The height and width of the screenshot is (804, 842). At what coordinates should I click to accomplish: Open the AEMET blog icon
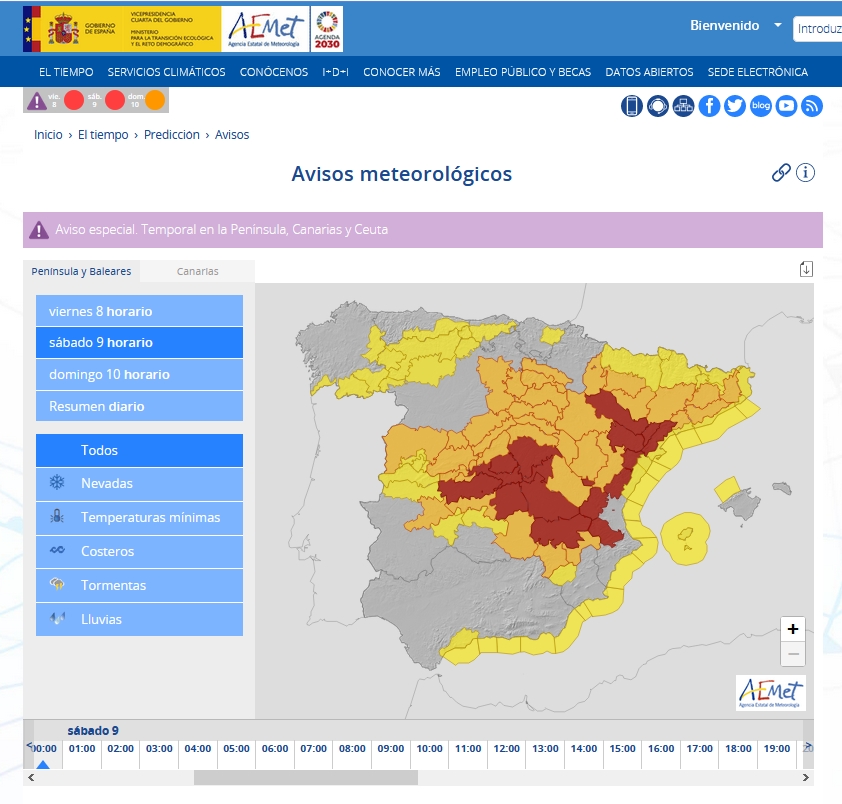pos(760,106)
